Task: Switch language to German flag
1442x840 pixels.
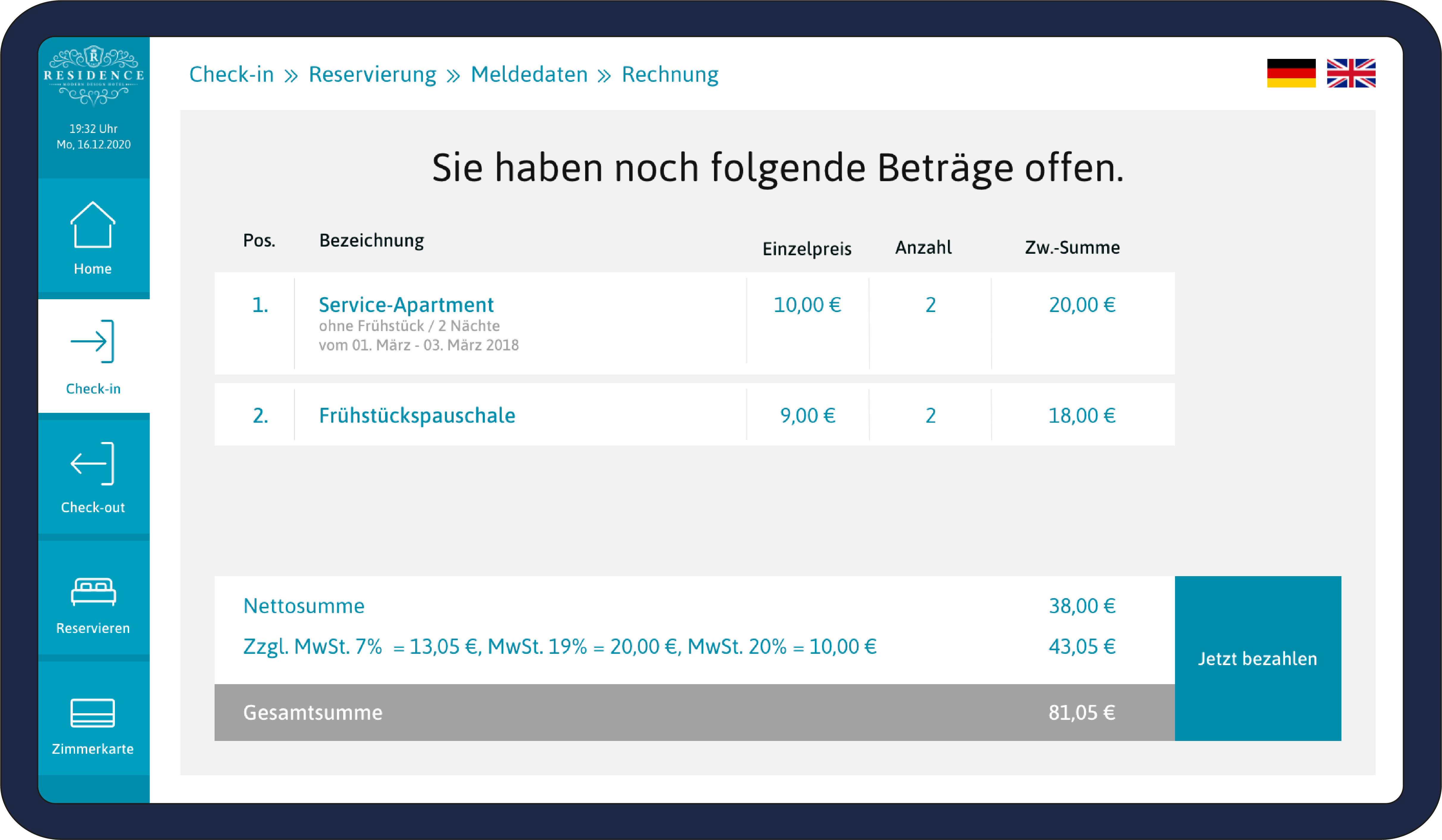Action: coord(1291,73)
